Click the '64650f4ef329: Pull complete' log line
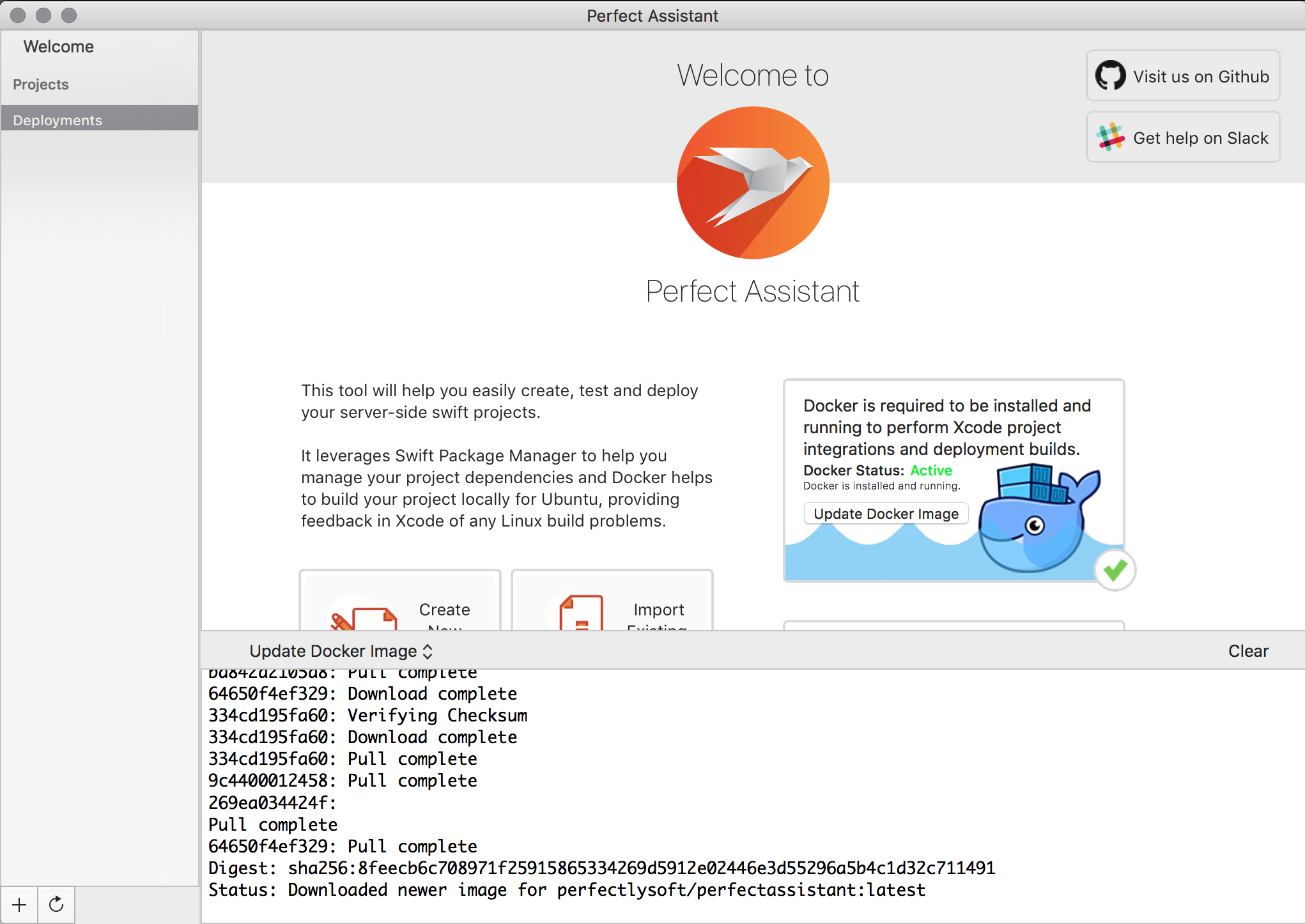Image resolution: width=1305 pixels, height=924 pixels. pos(343,846)
